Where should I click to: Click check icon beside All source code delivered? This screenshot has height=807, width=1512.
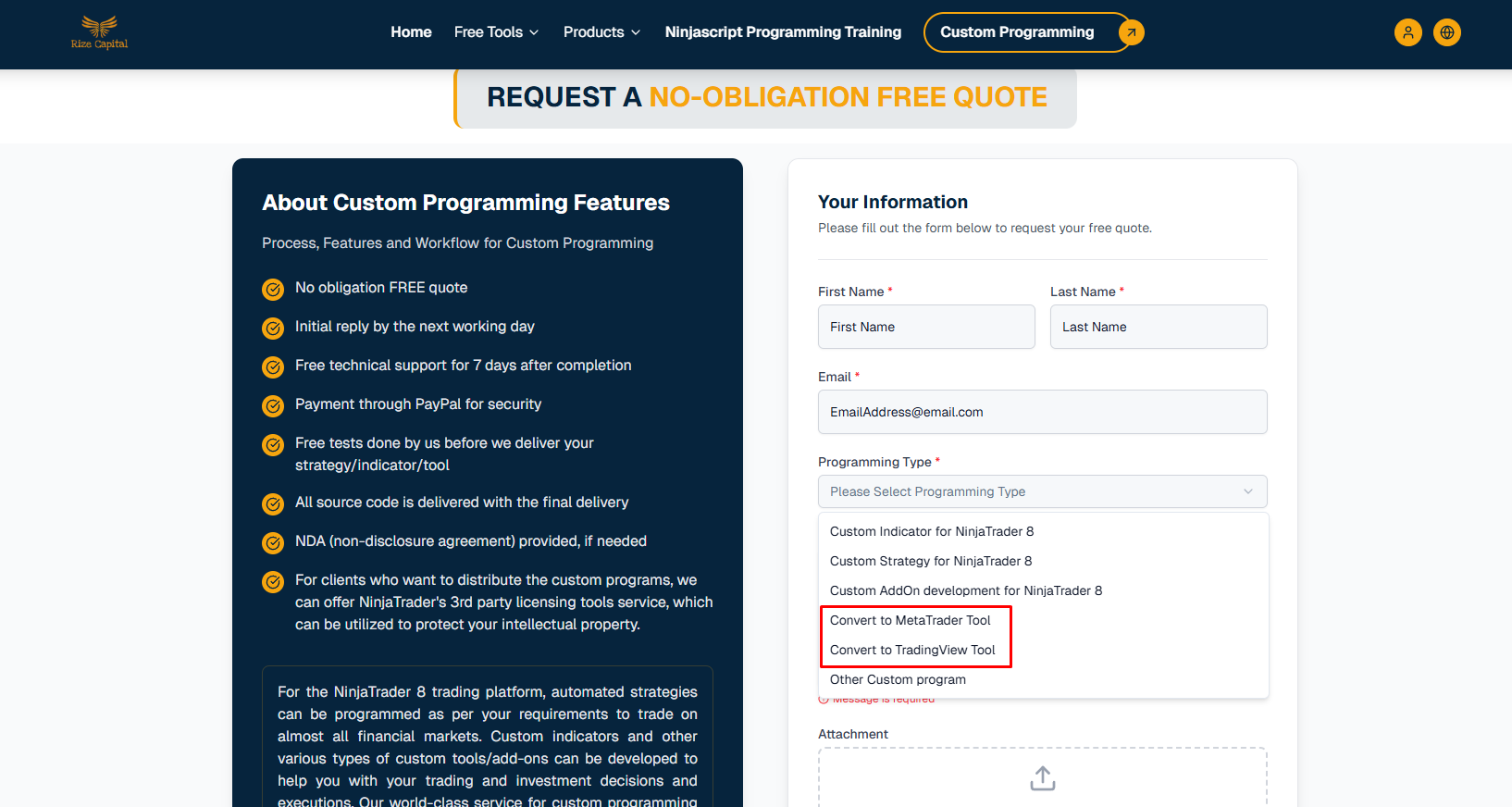click(273, 504)
